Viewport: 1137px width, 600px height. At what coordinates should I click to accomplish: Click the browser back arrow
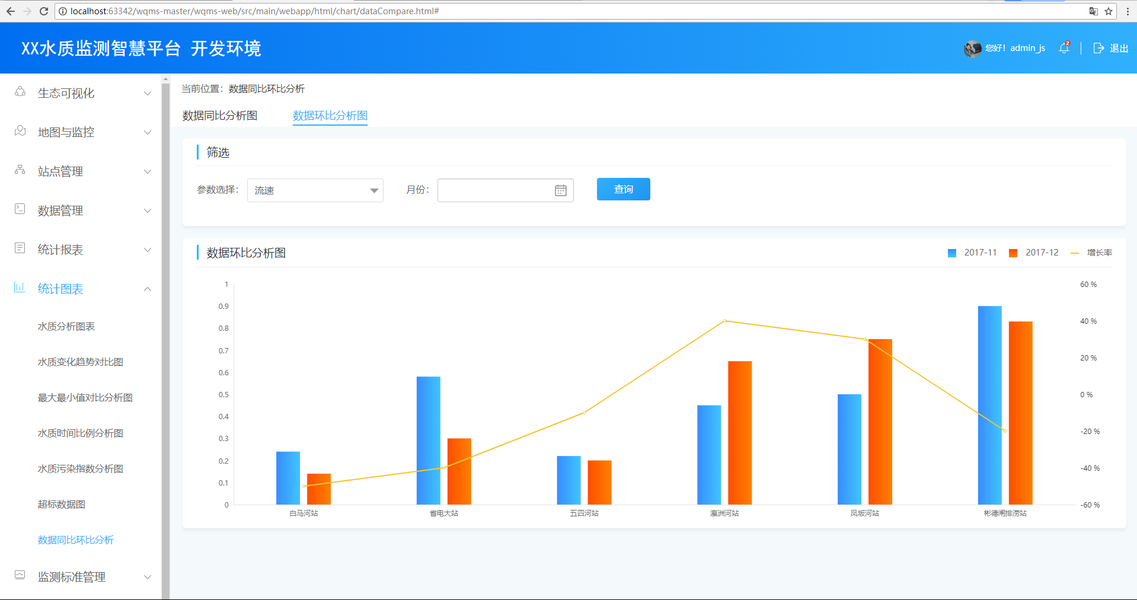pyautogui.click(x=10, y=11)
